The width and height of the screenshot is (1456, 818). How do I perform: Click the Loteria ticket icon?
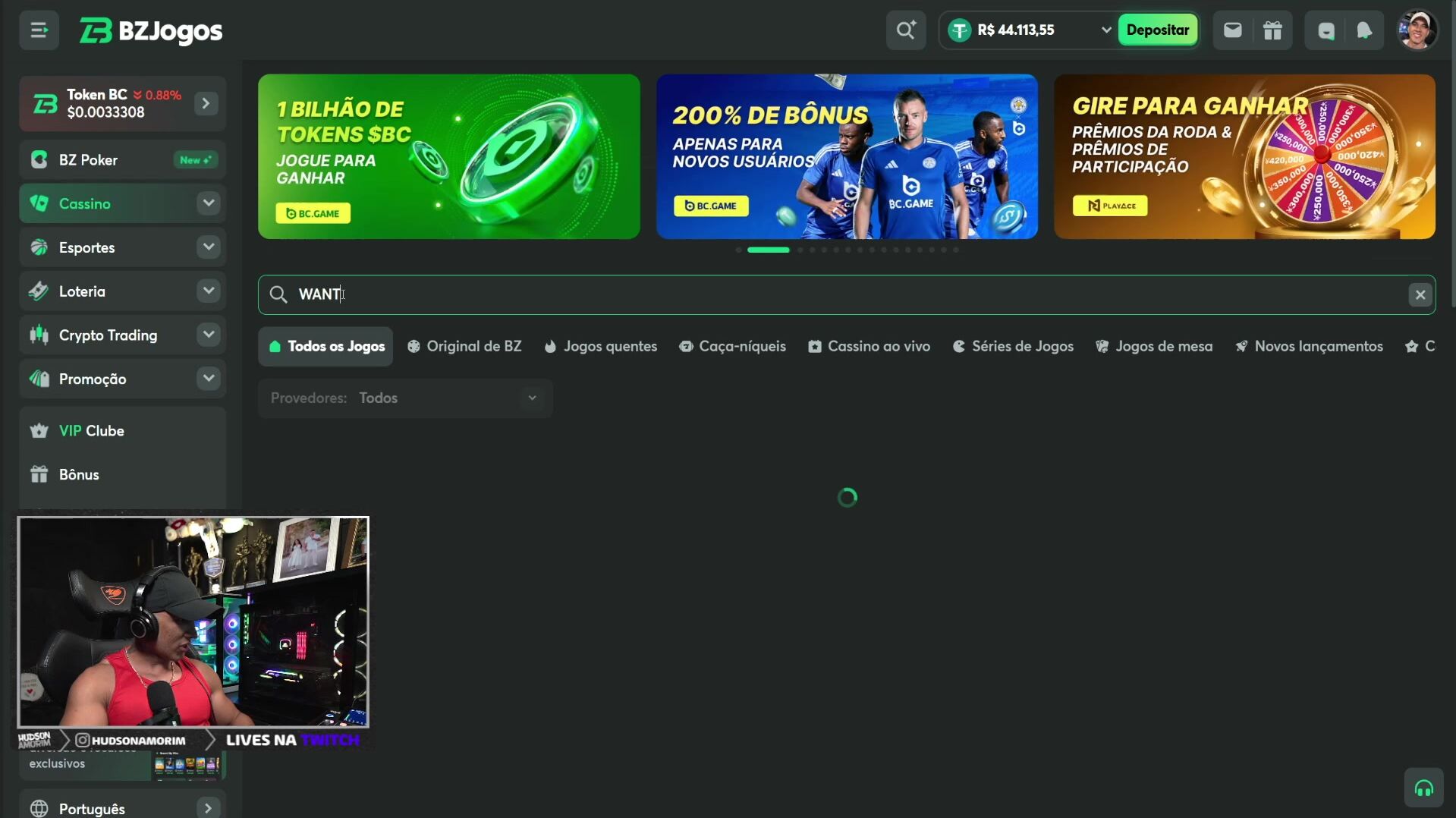tap(39, 291)
